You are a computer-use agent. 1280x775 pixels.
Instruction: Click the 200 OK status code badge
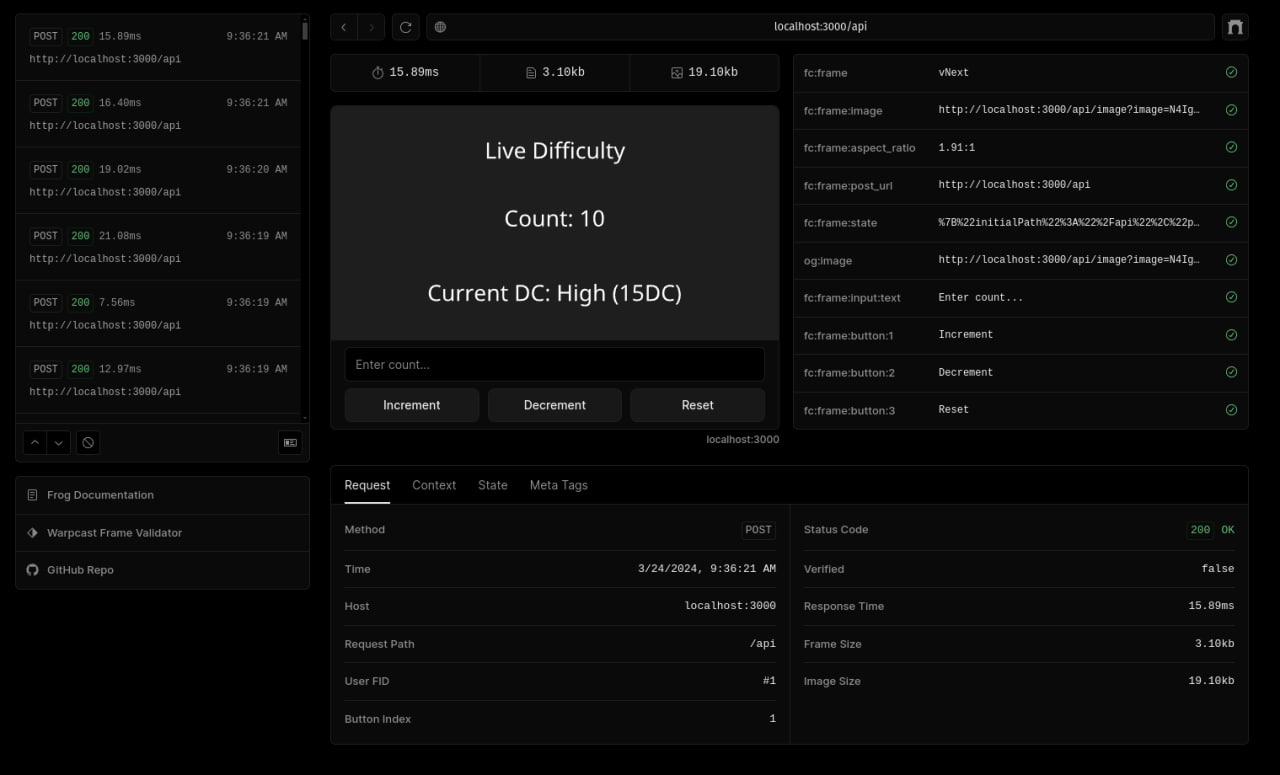coord(1212,530)
